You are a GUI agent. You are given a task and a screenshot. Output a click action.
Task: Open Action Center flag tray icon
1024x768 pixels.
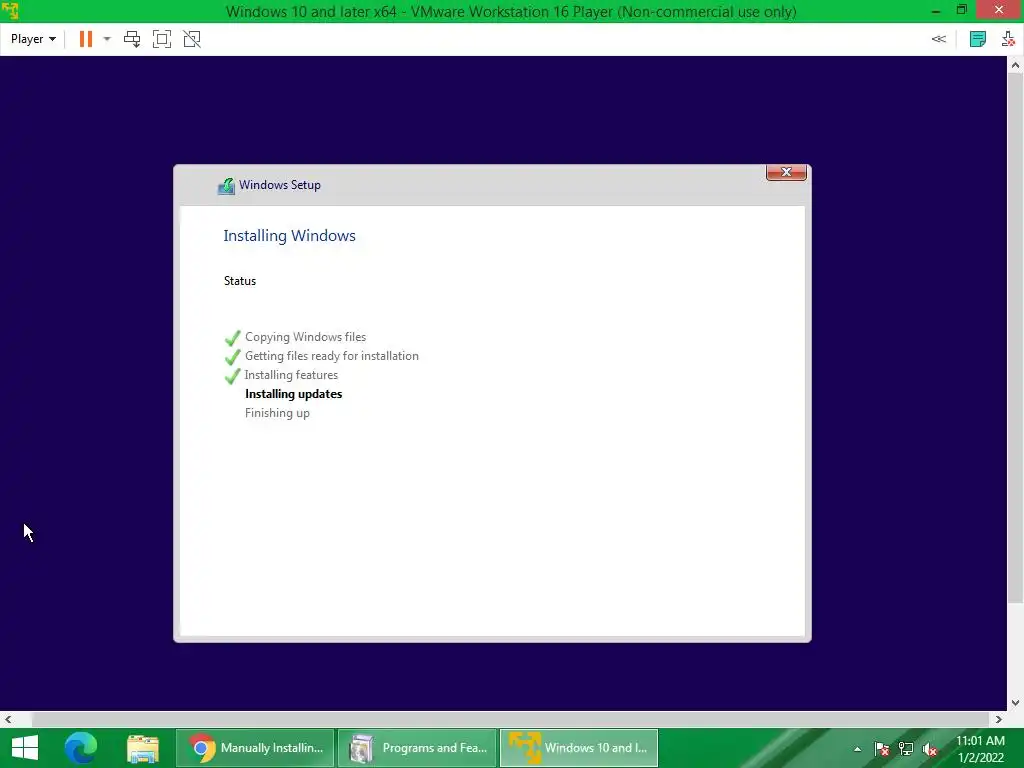pos(882,749)
